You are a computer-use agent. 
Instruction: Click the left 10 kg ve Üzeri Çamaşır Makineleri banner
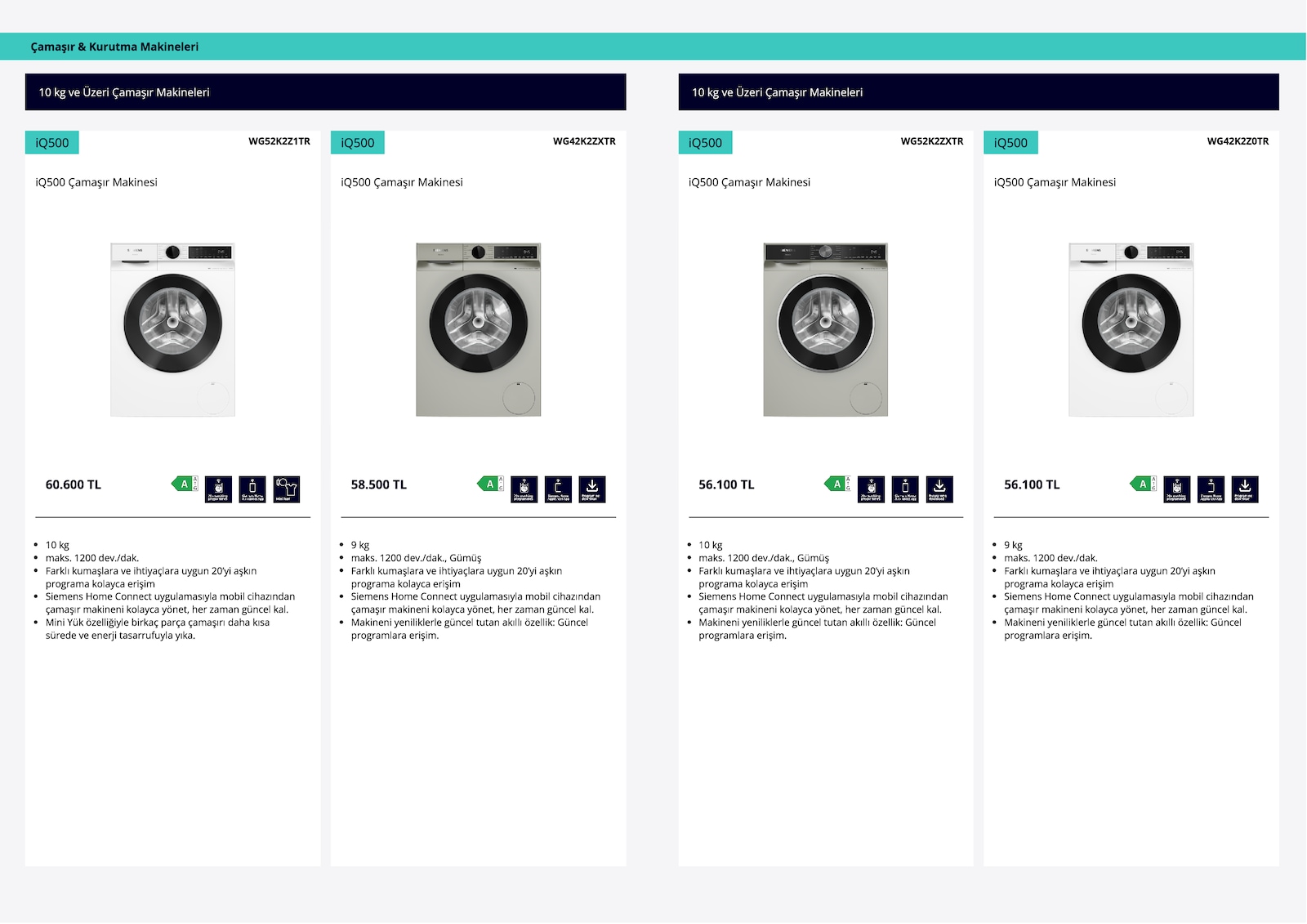326,92
